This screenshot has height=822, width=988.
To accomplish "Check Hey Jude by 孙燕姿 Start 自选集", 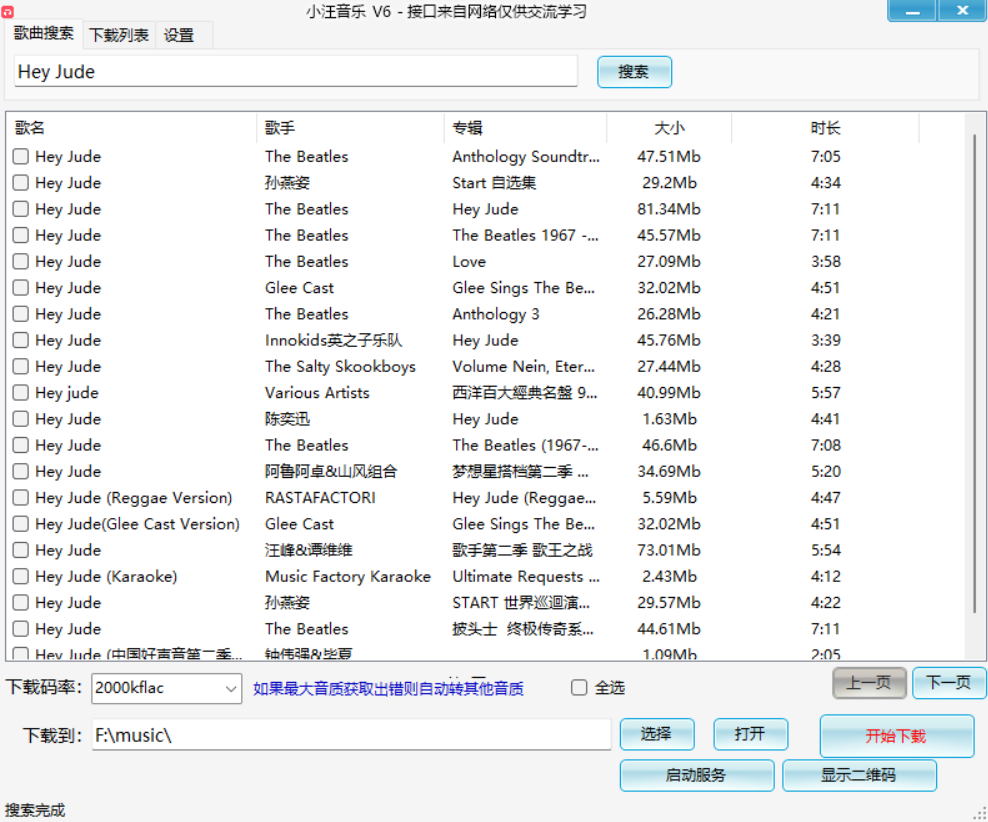I will click(x=21, y=183).
